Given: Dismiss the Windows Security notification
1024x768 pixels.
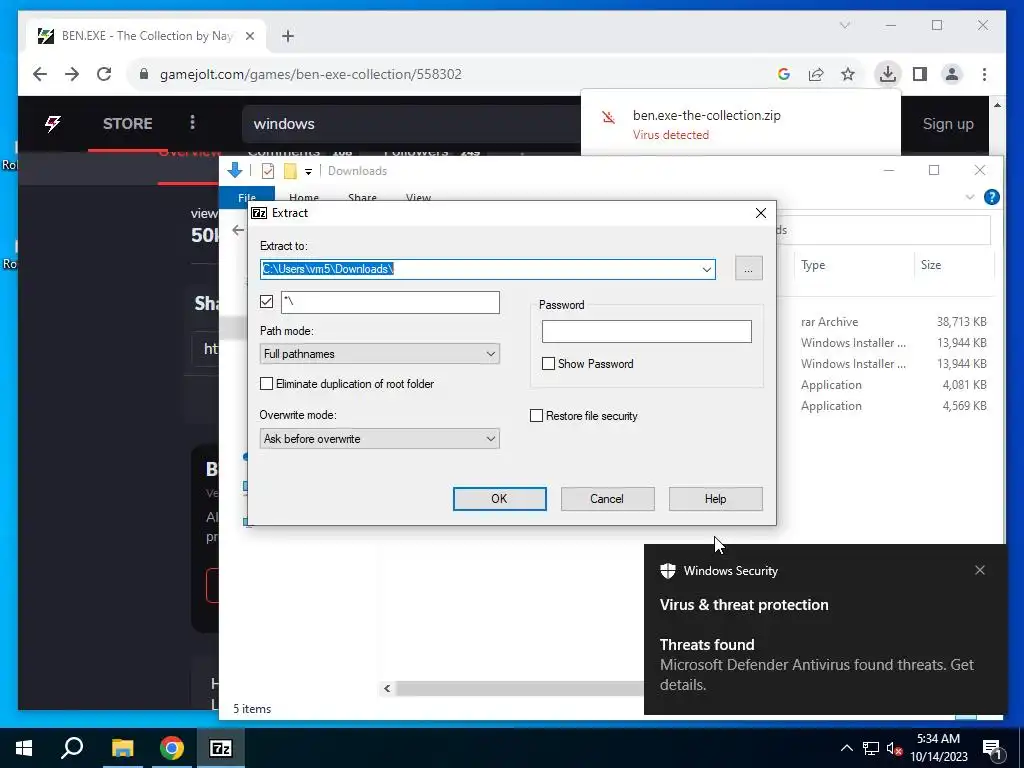Looking at the screenshot, I should (980, 570).
